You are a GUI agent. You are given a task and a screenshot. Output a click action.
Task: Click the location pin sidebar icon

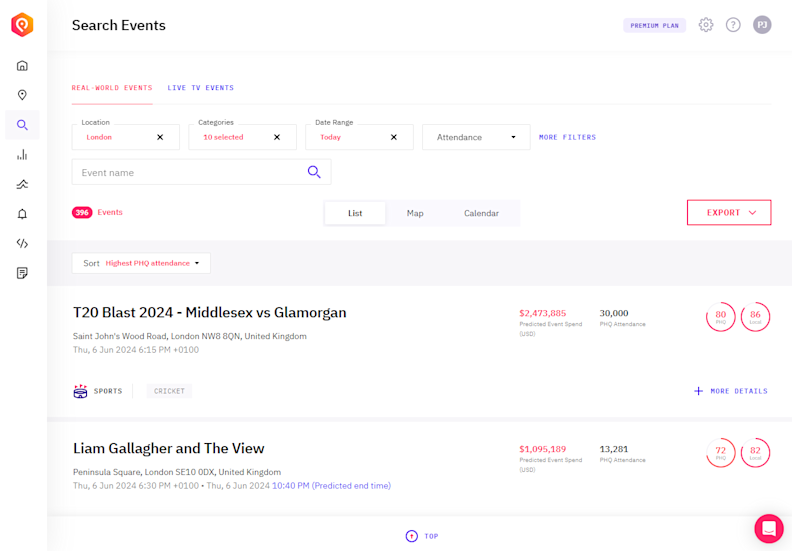tap(22, 95)
